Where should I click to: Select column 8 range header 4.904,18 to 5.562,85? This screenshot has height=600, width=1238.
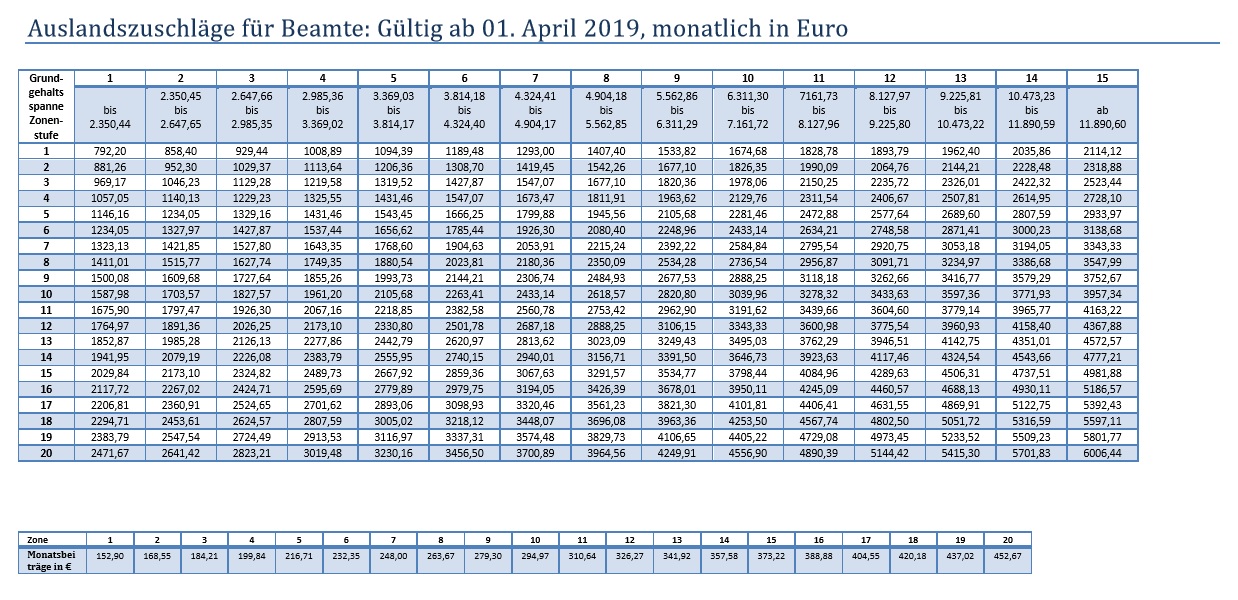(x=606, y=110)
